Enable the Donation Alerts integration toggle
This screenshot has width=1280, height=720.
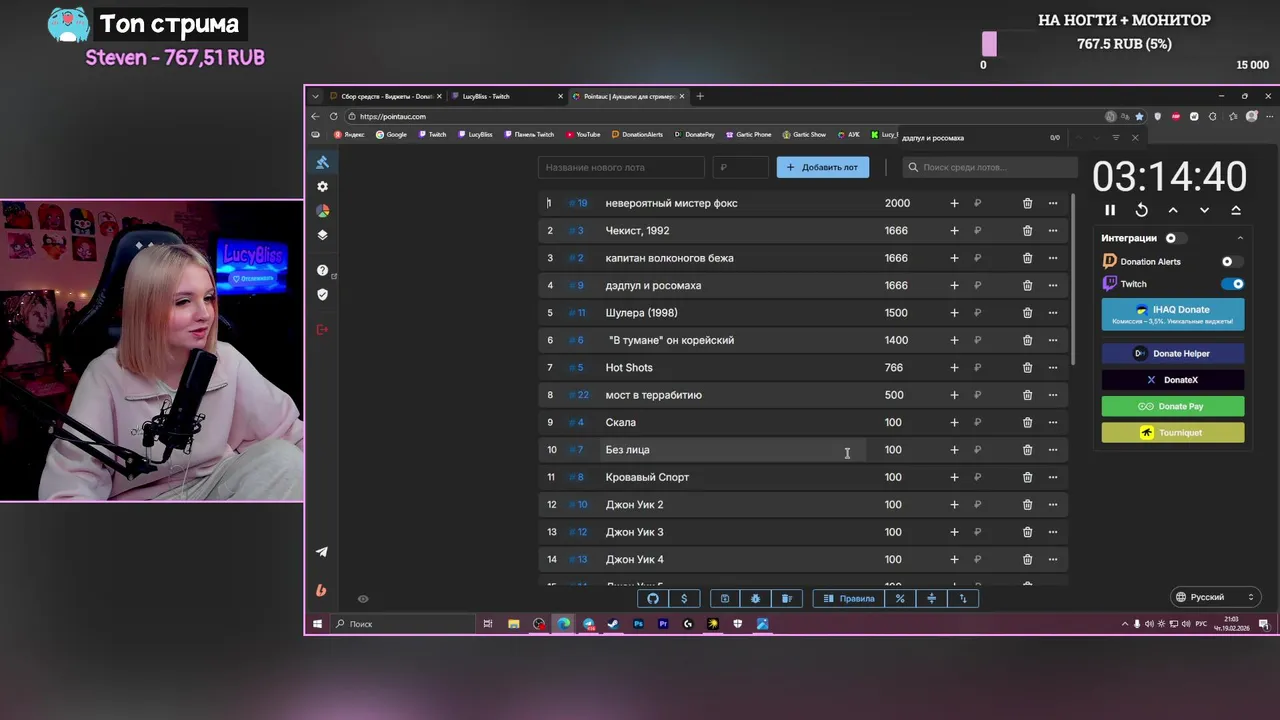[1232, 262]
